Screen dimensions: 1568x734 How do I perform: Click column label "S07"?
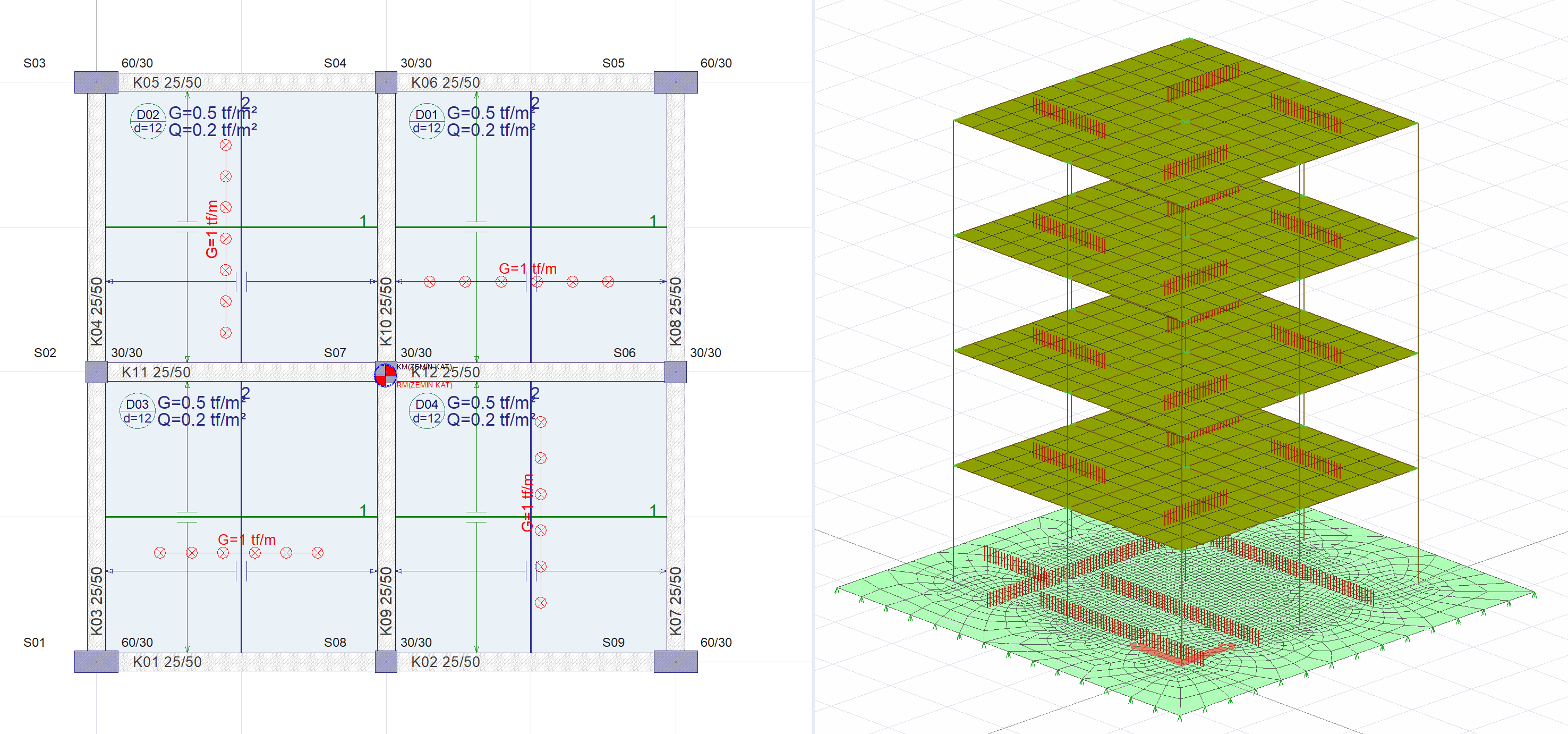point(335,353)
